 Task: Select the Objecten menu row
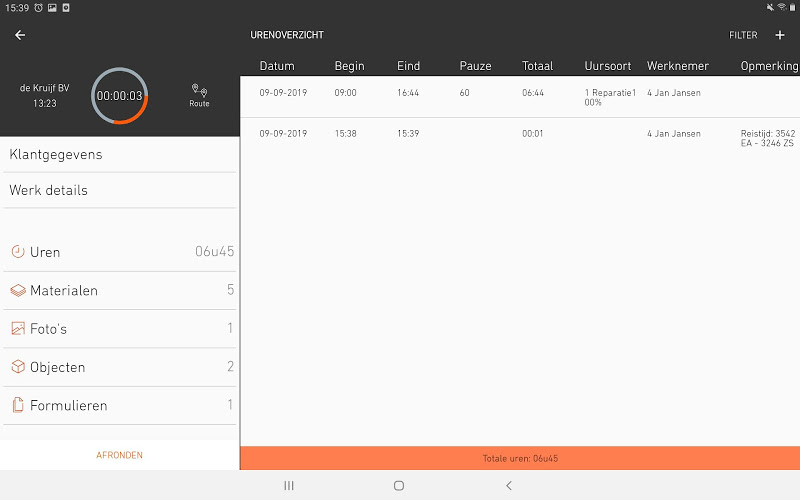pos(119,367)
